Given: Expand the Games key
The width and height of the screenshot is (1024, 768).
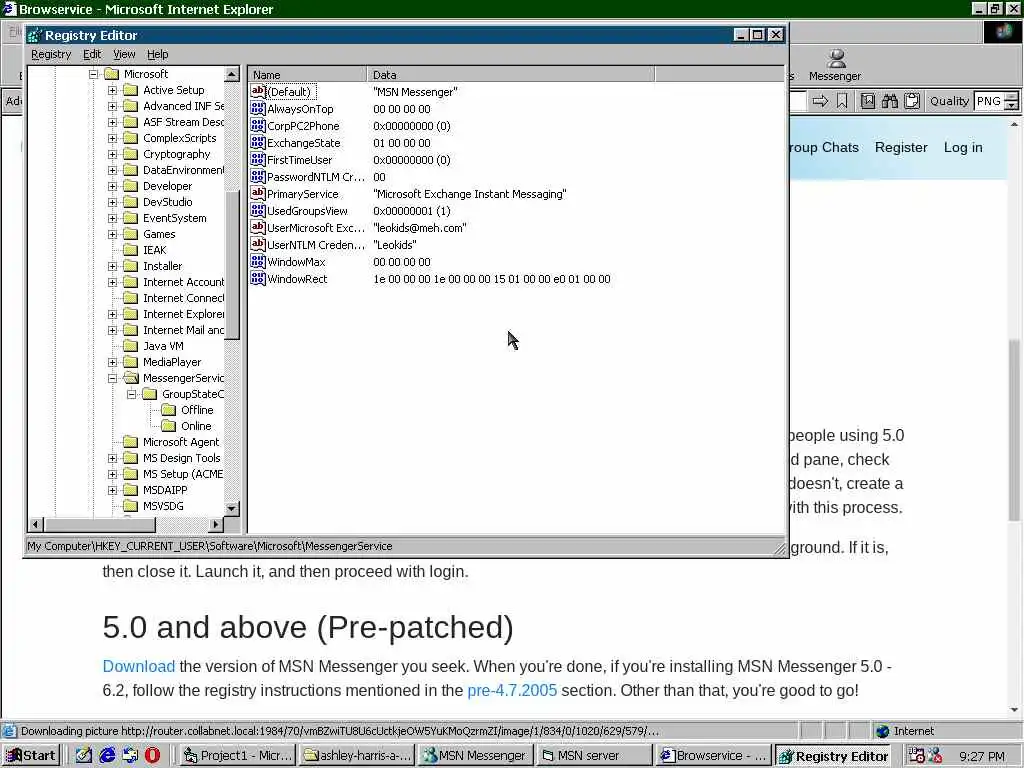Looking at the screenshot, I should pyautogui.click(x=112, y=234).
